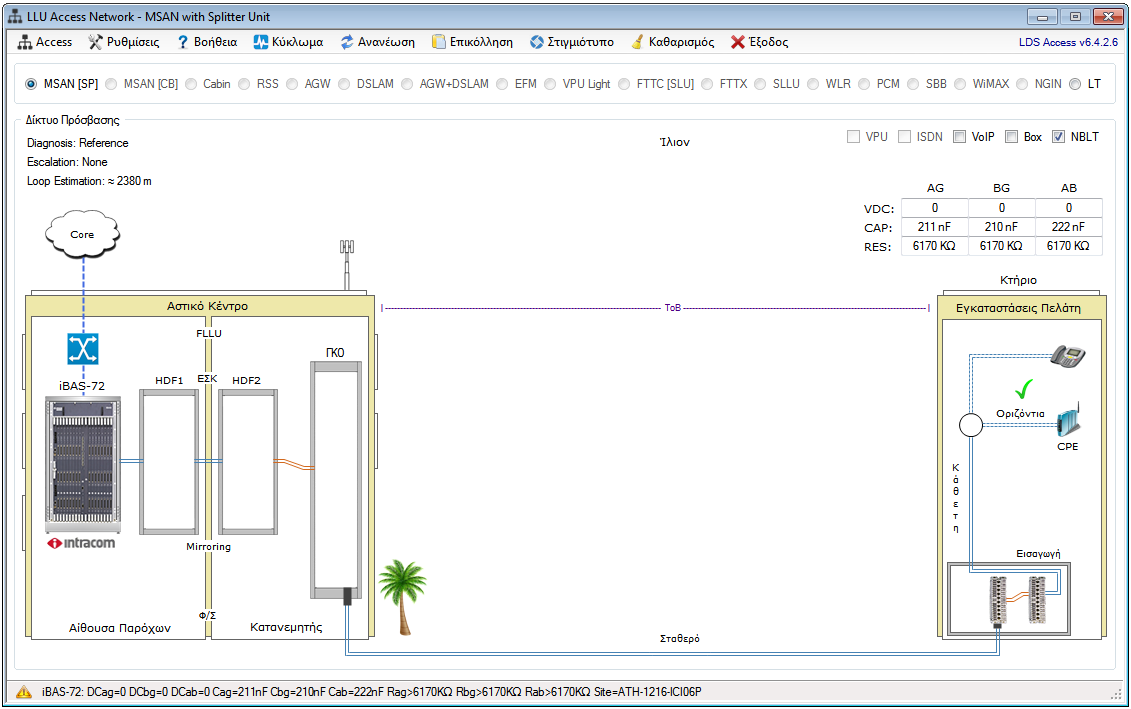Enable the VoIP checkbox
Screen dimensions: 1131x709
[x=959, y=137]
